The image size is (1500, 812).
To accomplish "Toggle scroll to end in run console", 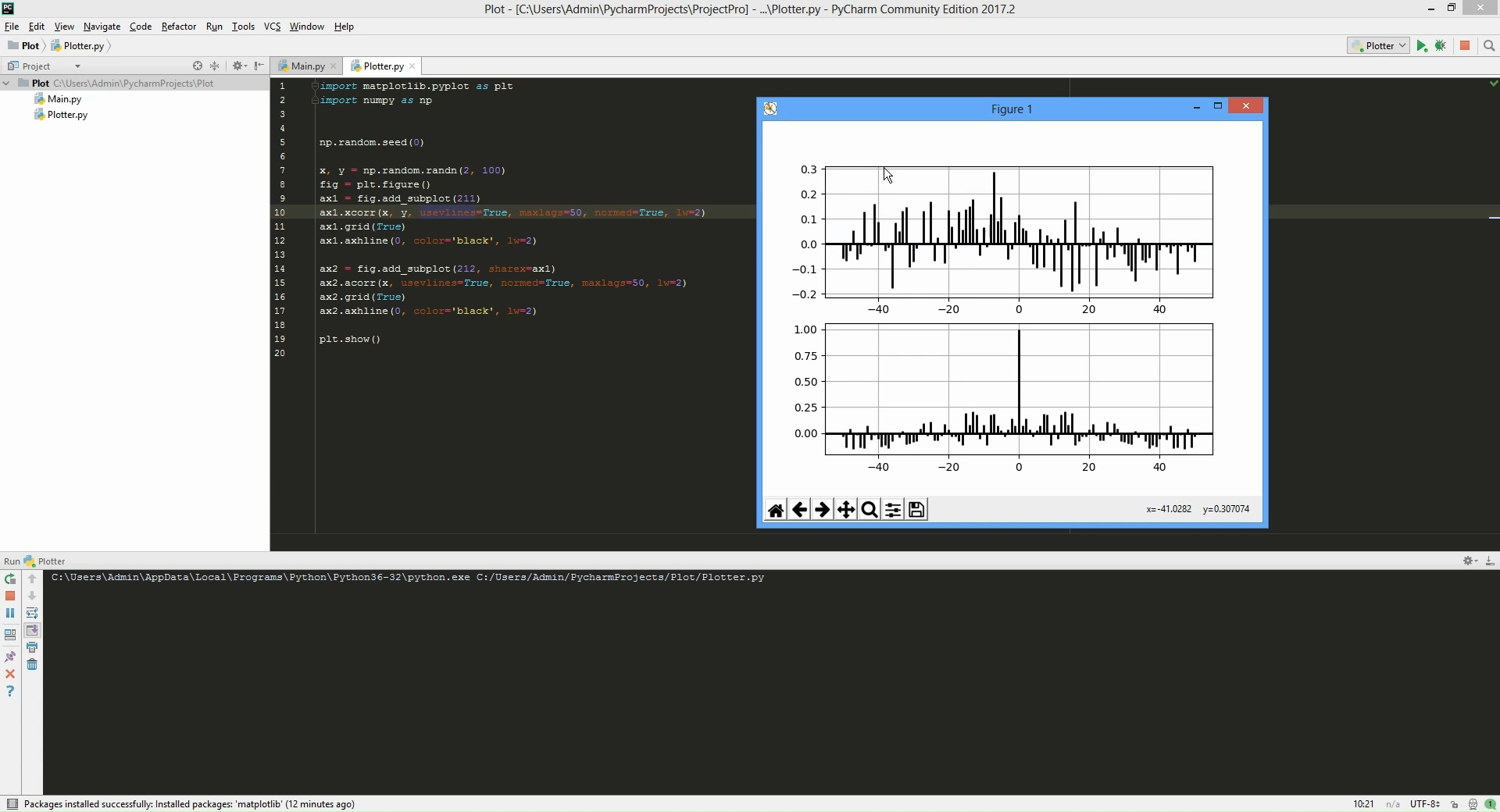I will (x=32, y=631).
